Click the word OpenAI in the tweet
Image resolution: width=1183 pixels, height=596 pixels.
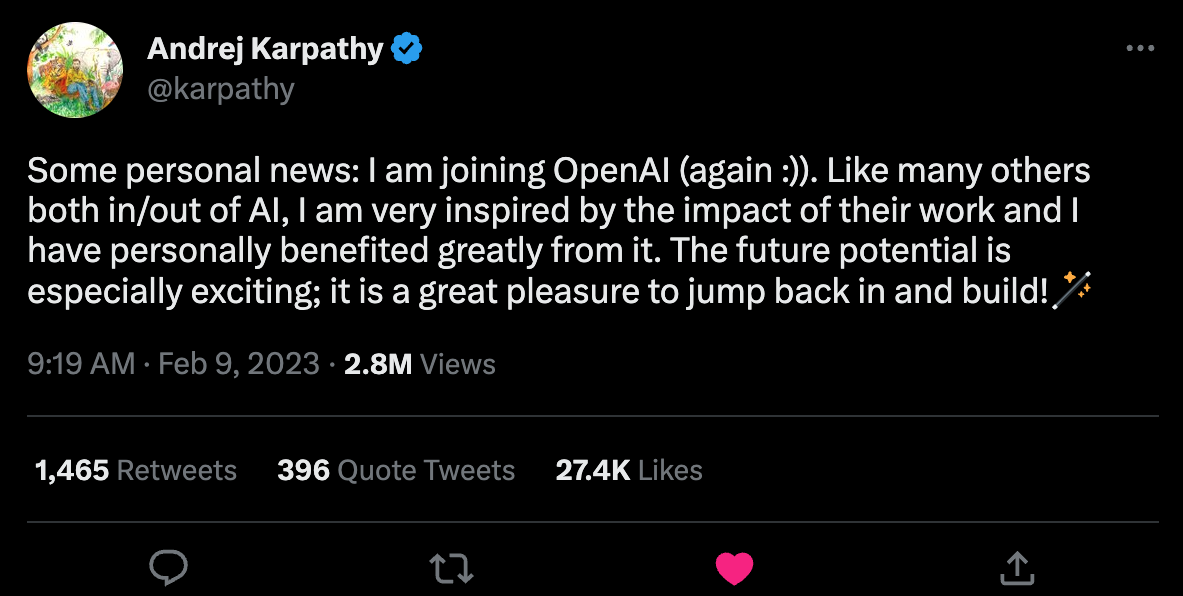coord(612,172)
